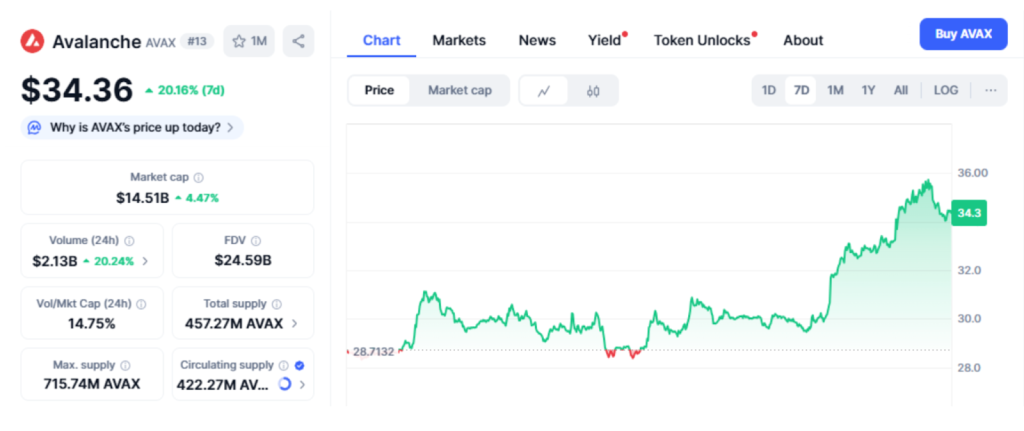Open Market cap info tooltip icon
The image size is (1024, 431).
coord(199,178)
